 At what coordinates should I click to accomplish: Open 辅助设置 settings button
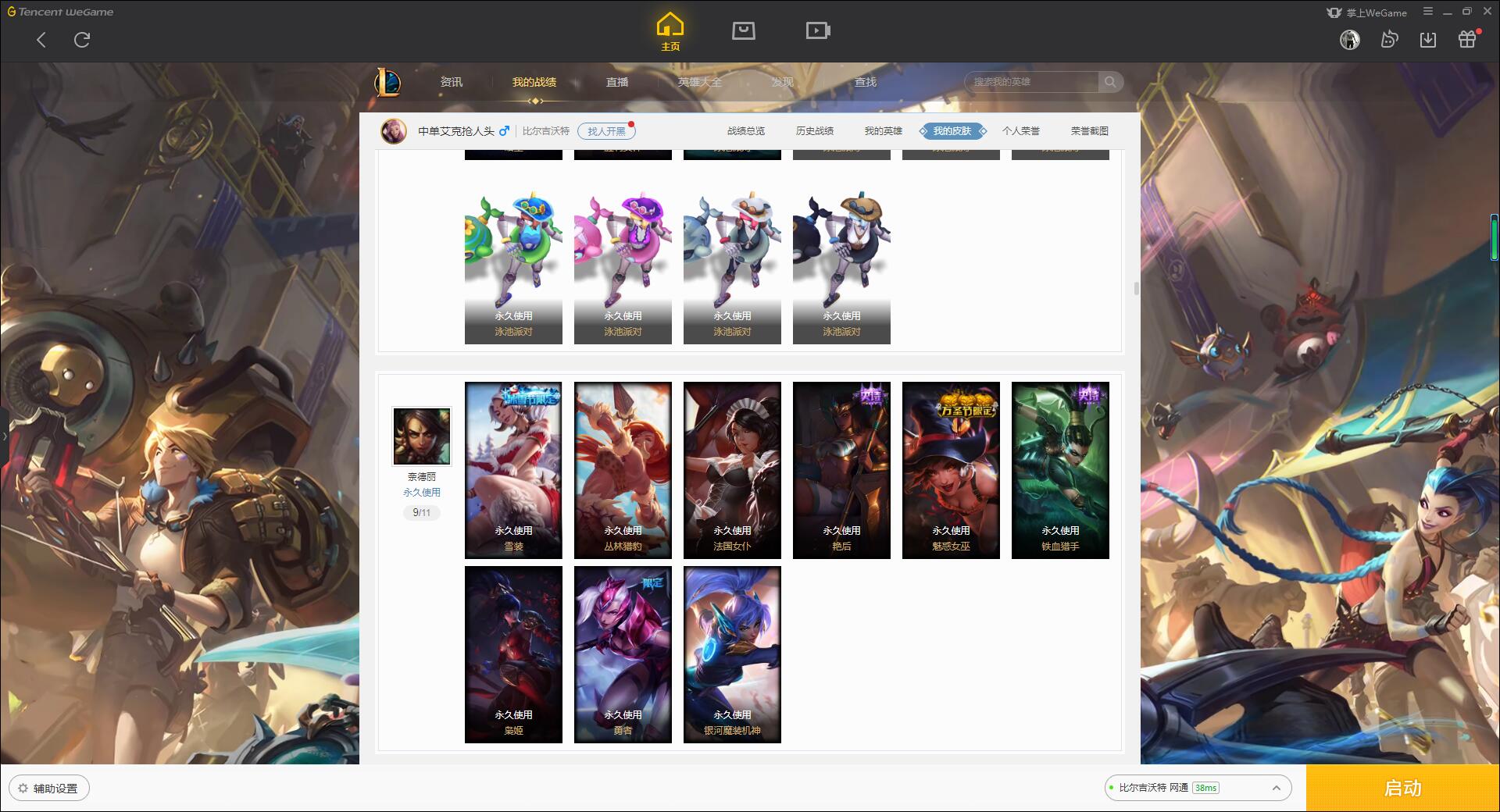pyautogui.click(x=48, y=788)
